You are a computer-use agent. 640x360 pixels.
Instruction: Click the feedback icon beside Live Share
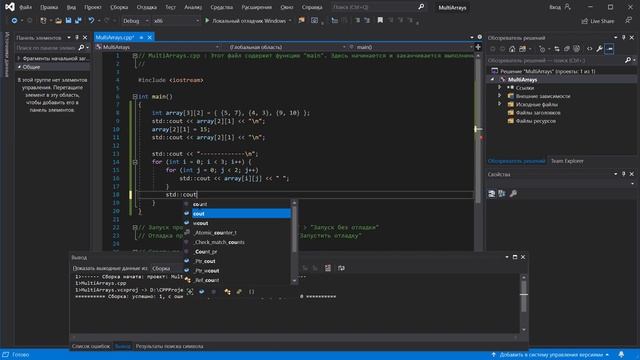click(x=629, y=20)
